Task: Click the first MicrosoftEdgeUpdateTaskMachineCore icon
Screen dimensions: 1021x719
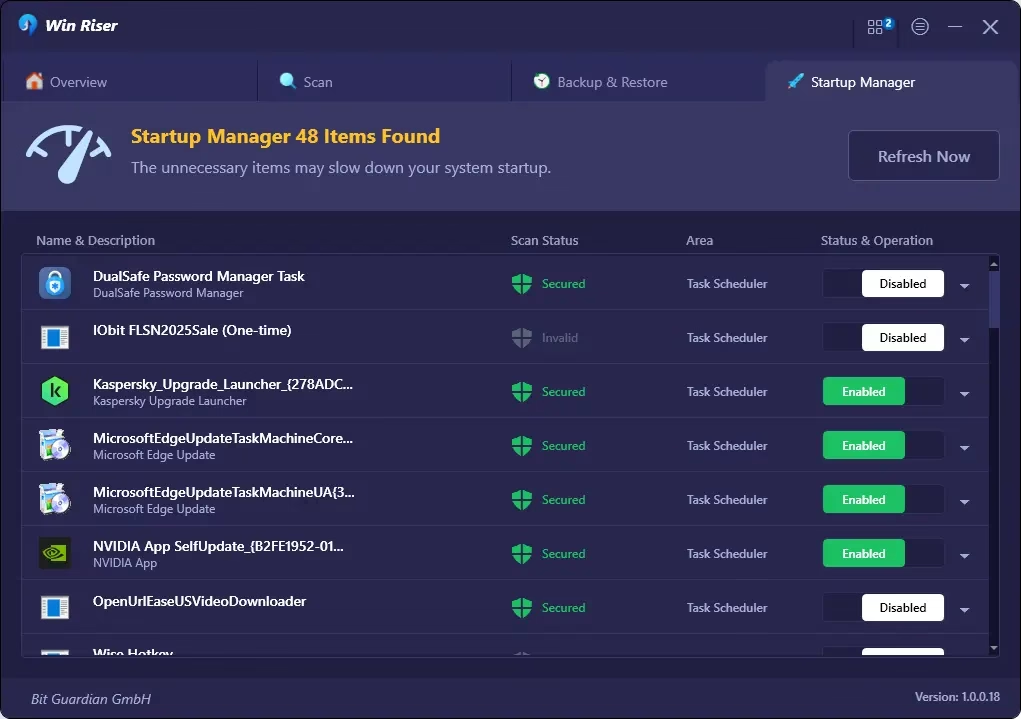Action: tap(55, 446)
